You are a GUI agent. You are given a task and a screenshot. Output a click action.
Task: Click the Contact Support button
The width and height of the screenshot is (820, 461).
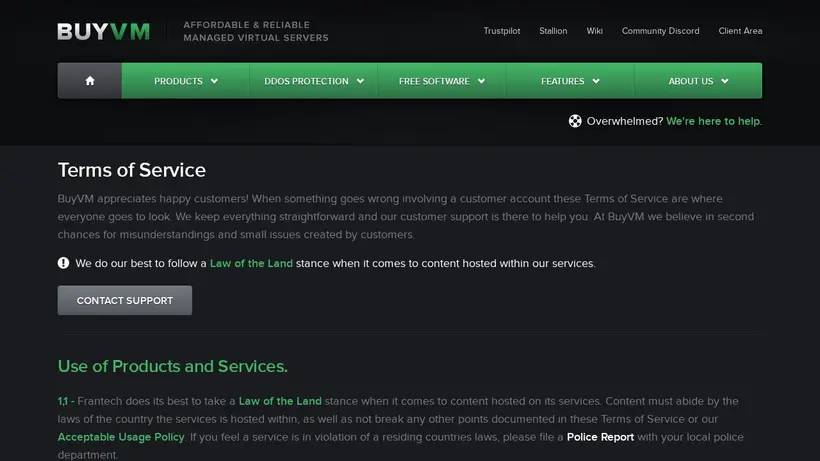click(124, 300)
